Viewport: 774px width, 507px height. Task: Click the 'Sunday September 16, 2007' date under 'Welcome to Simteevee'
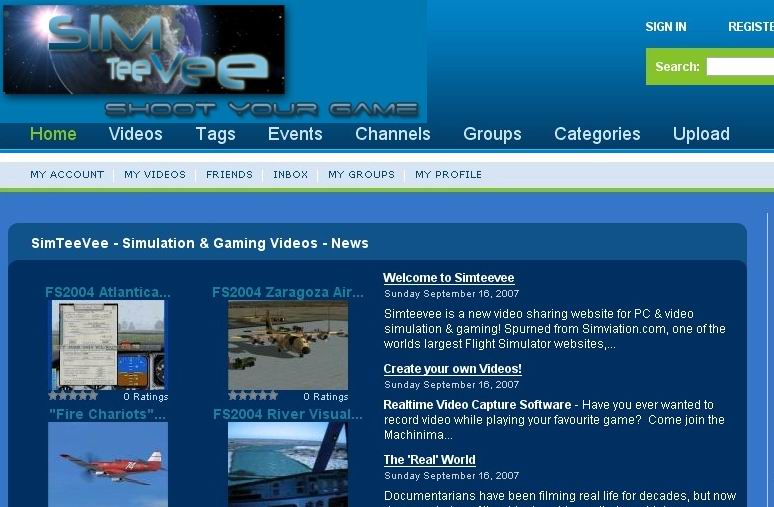coord(452,294)
